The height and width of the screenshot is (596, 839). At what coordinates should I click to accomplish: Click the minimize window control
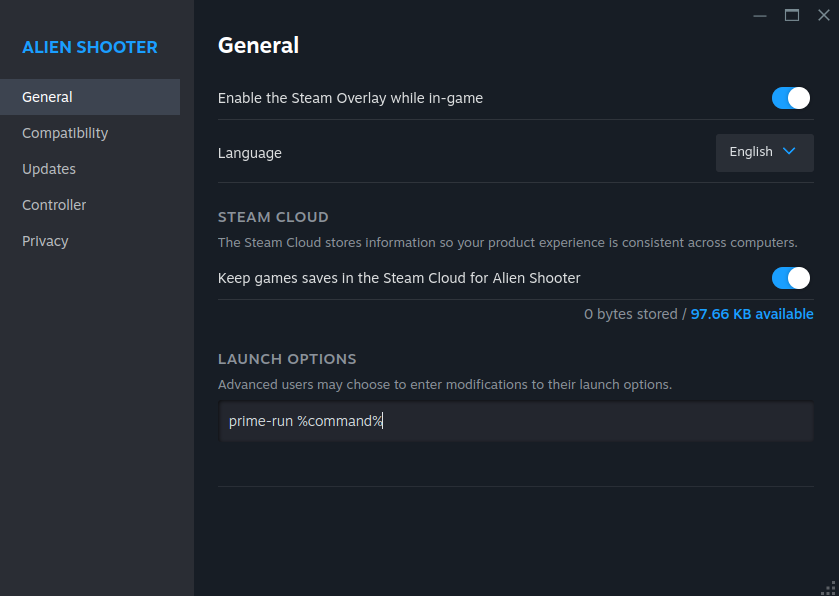click(760, 15)
